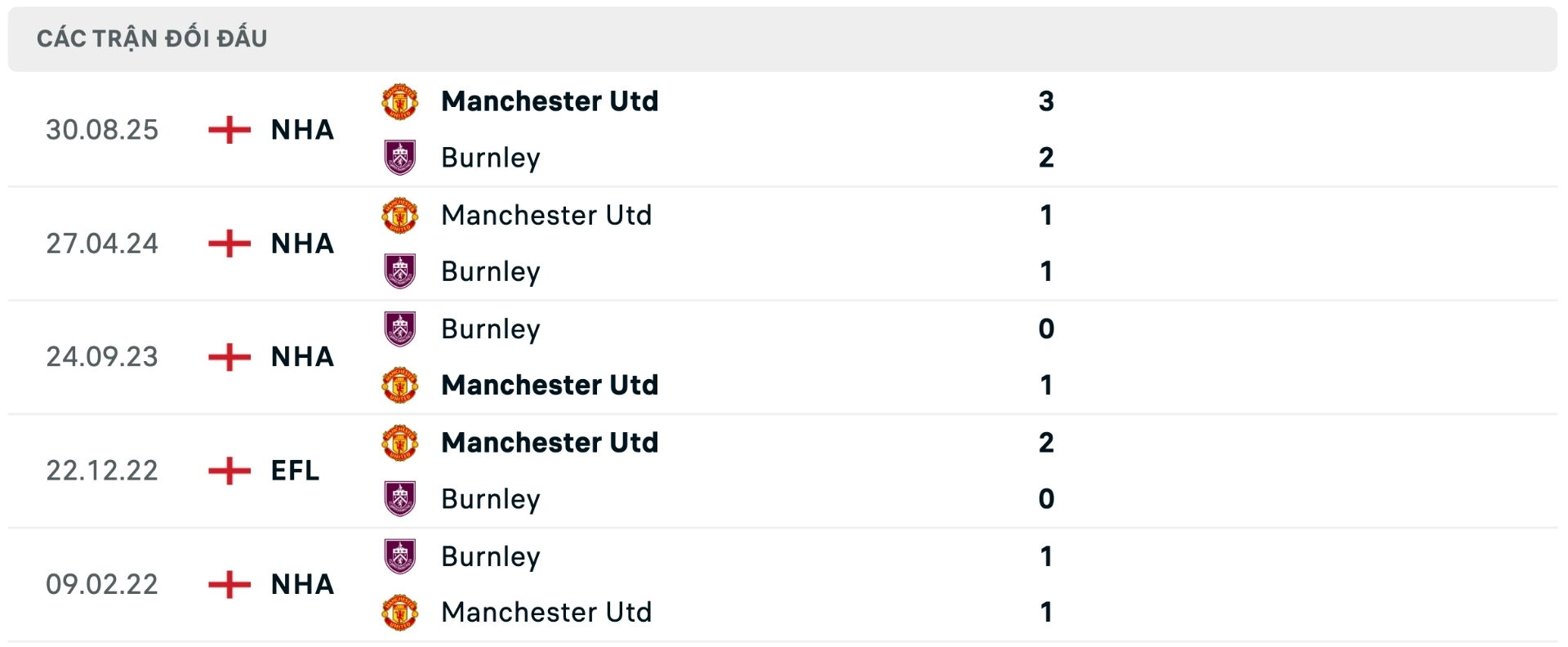Click the score 3 of Manchester Utd's latest win
This screenshot has height=647, width=1568.
1047,101
